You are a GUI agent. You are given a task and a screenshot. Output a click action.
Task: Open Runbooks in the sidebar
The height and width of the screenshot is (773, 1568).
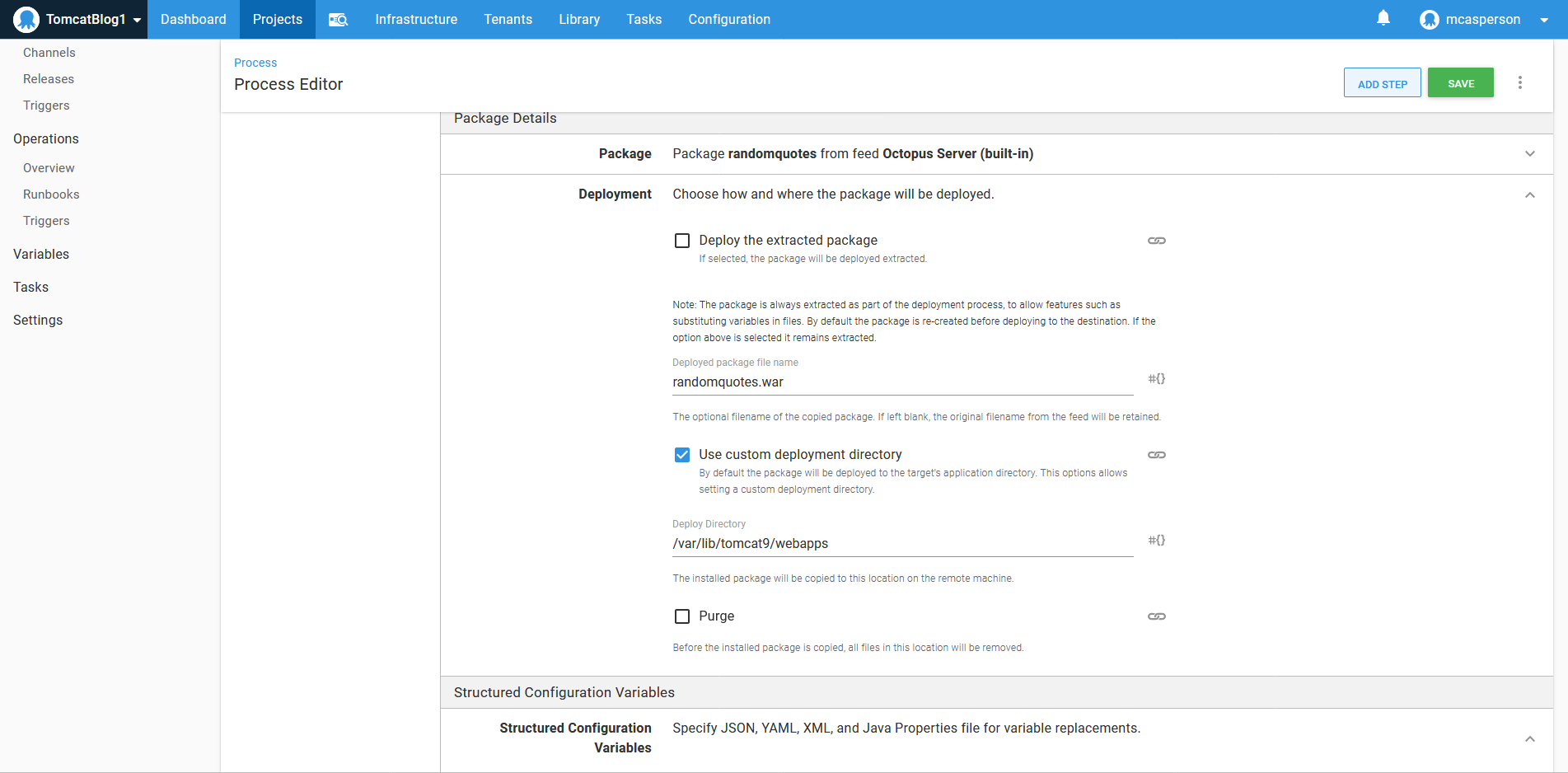pyautogui.click(x=51, y=194)
